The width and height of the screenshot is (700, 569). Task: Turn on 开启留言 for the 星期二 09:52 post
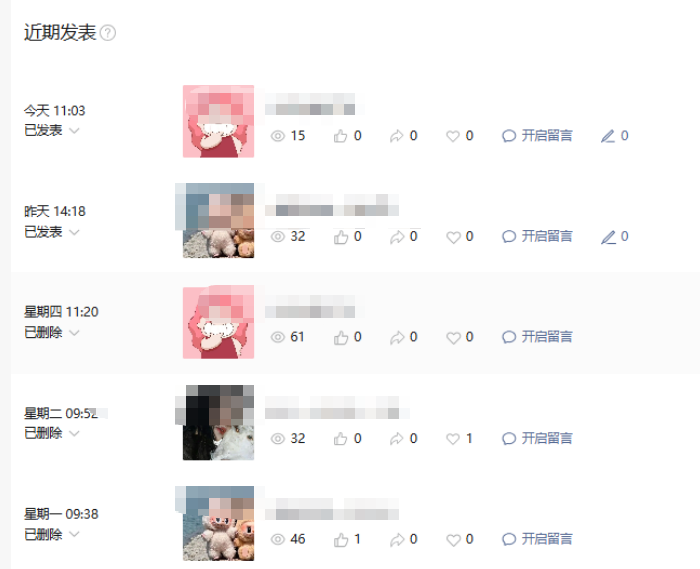pos(537,439)
